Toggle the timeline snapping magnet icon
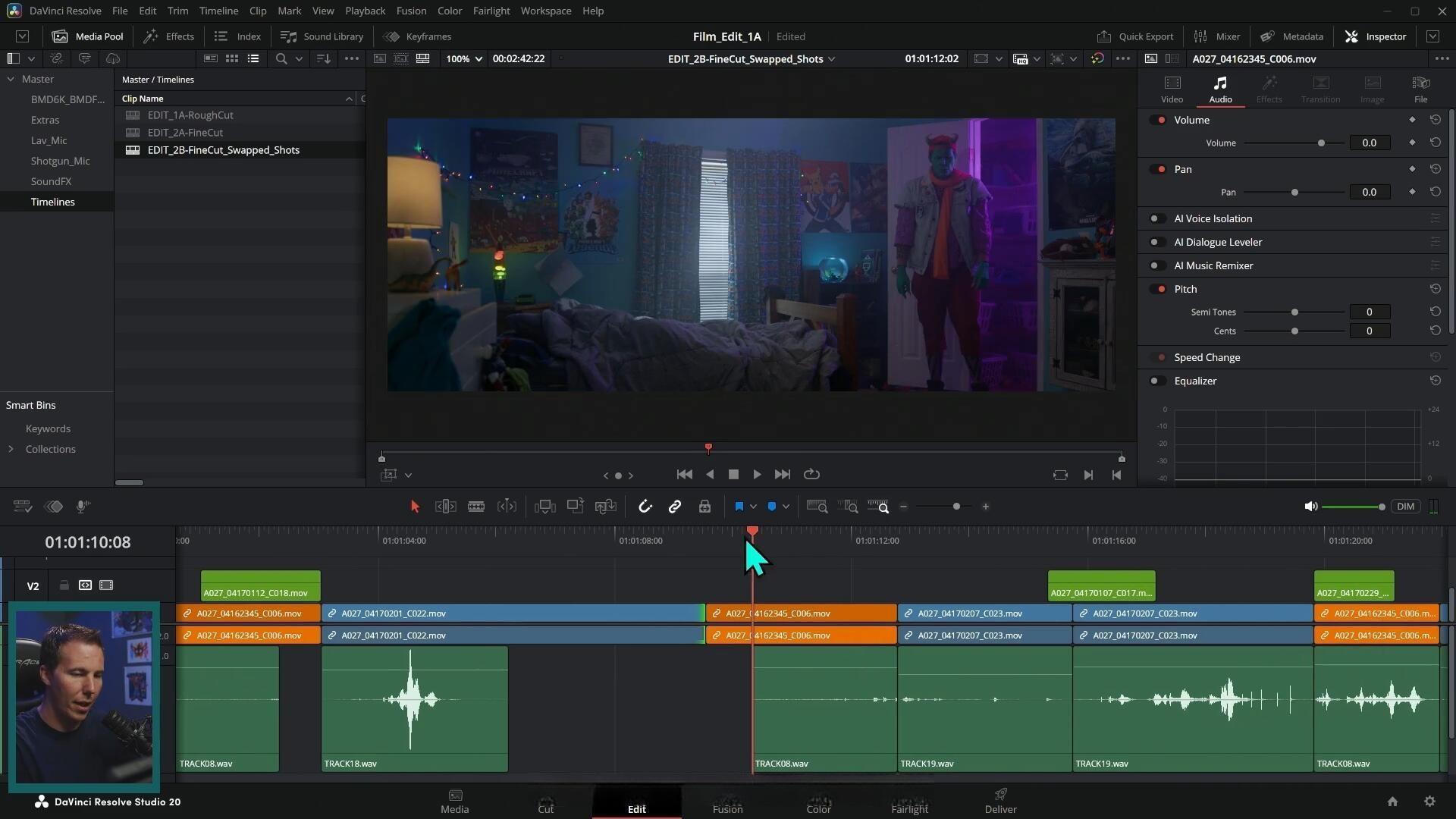This screenshot has height=819, width=1456. tap(645, 507)
